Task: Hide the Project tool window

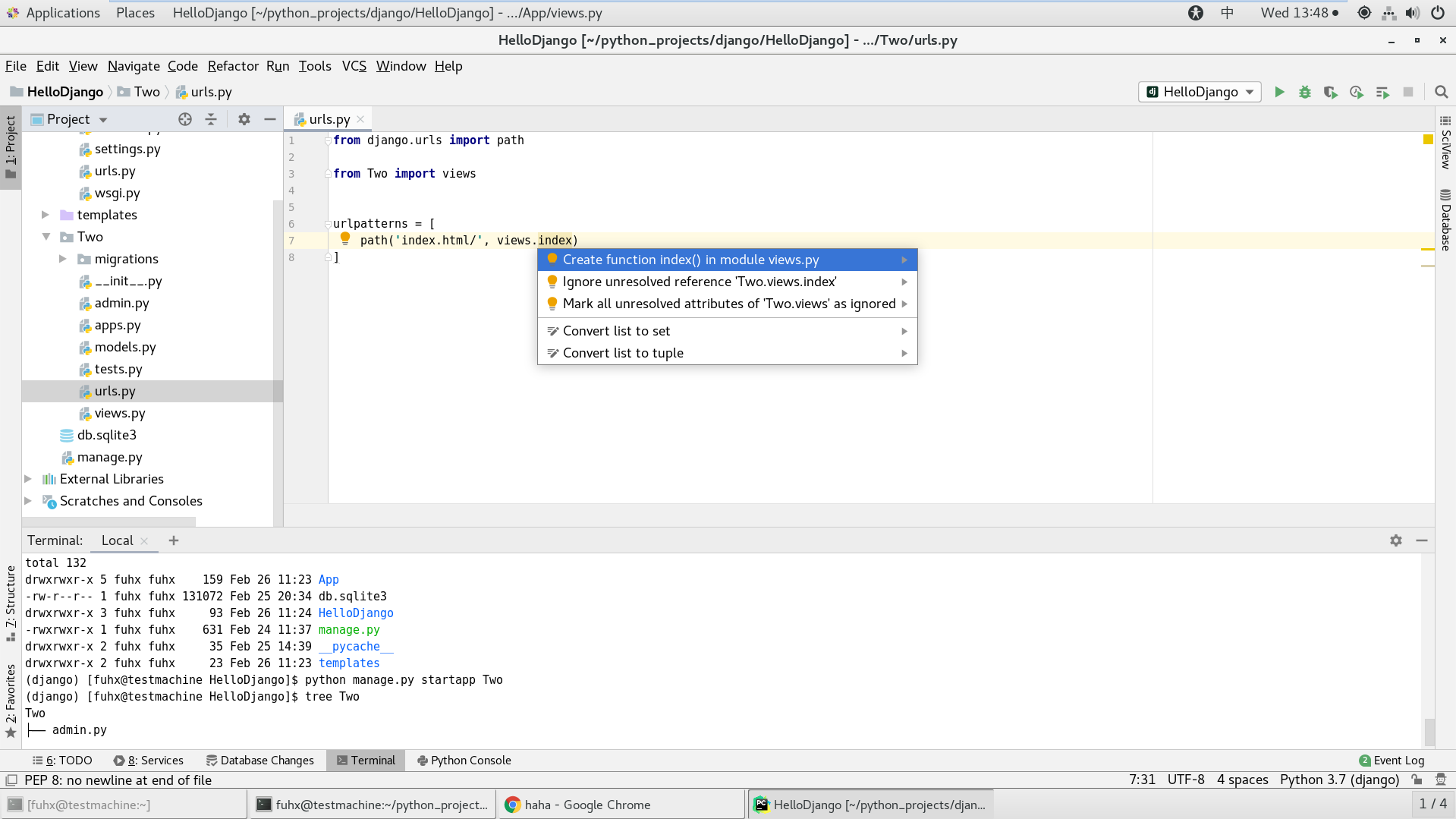Action: click(x=270, y=119)
